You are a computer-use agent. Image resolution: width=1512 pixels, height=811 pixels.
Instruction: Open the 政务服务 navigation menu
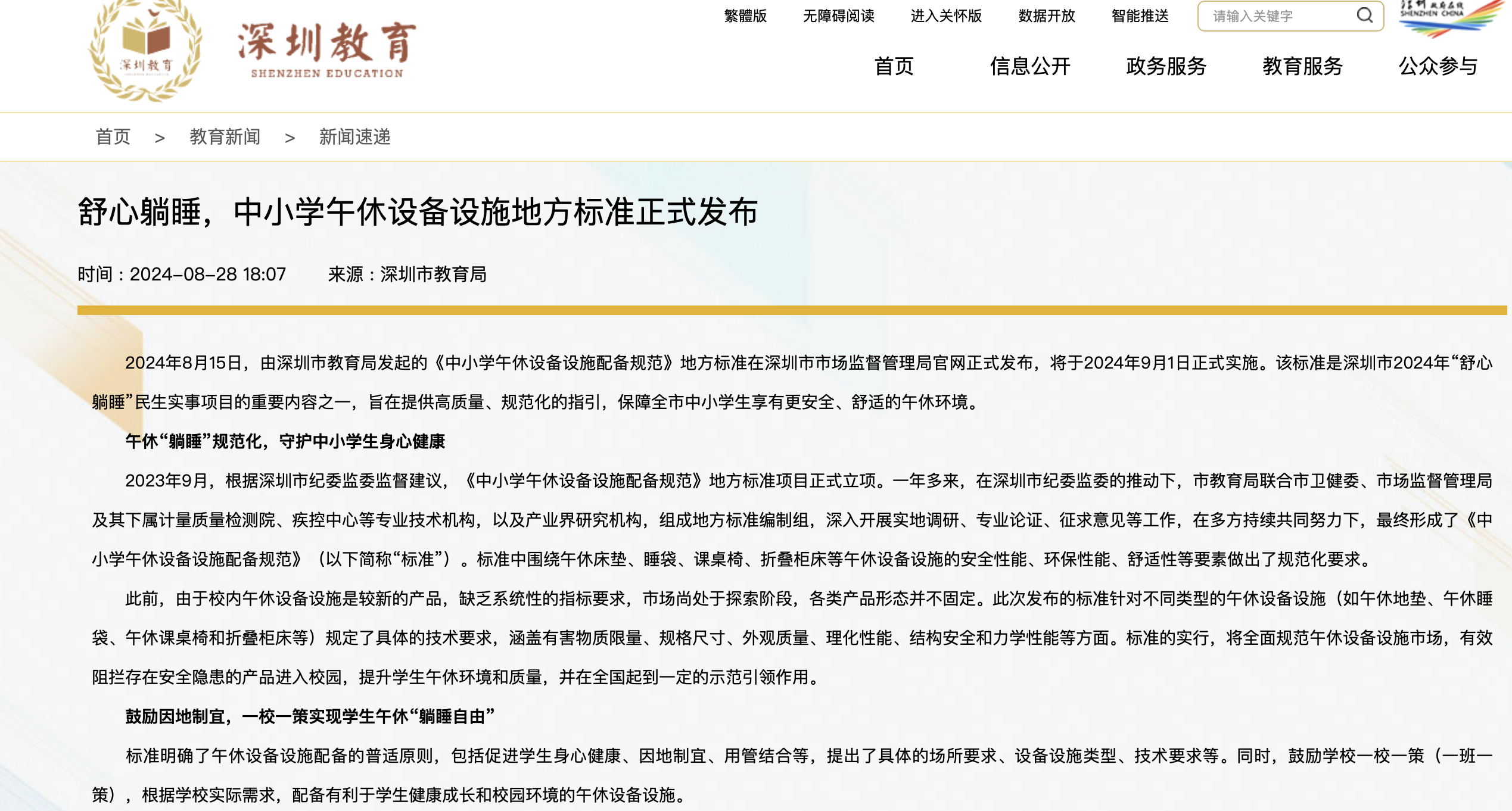point(1166,66)
